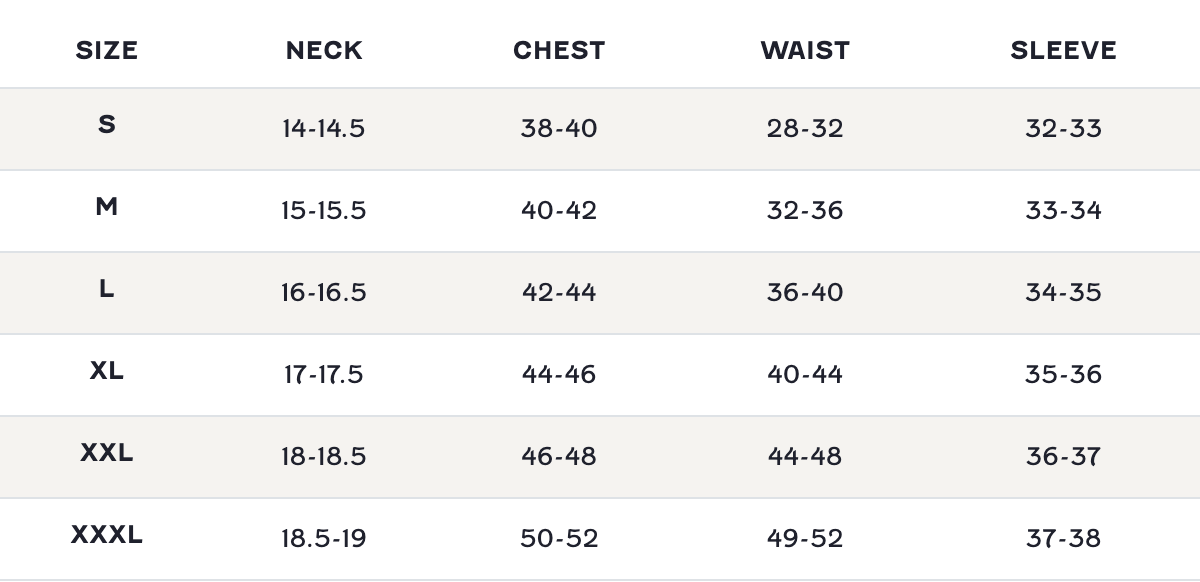Click sleeve measurement 32-33

click(1063, 129)
